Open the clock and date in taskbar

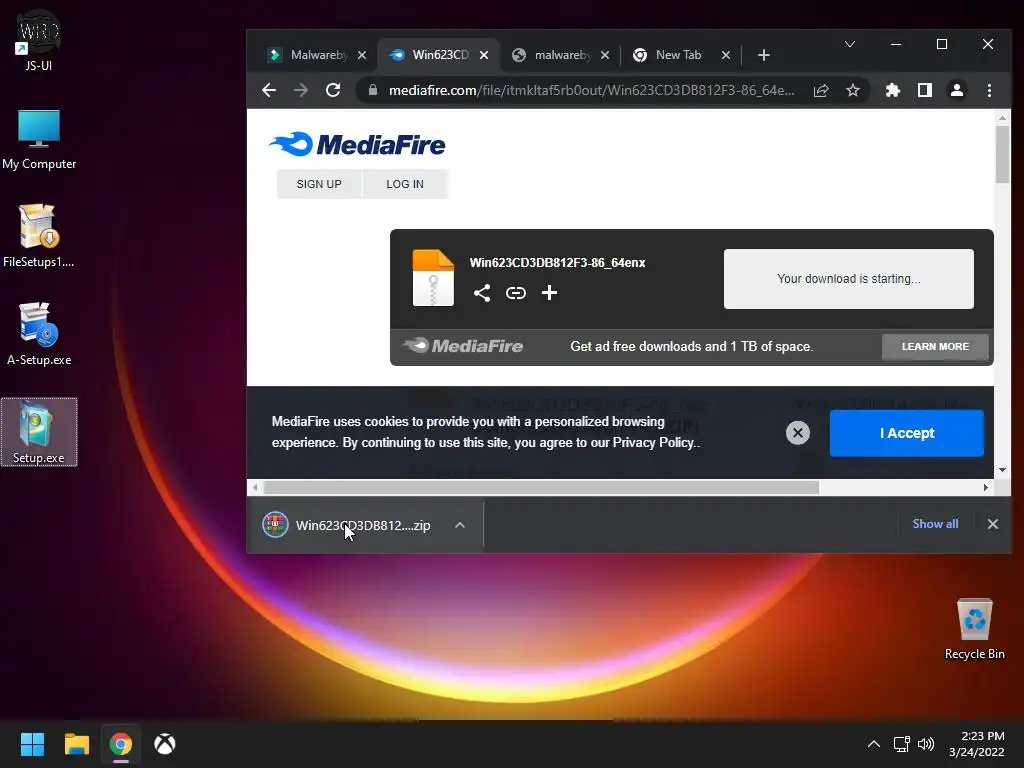tap(977, 744)
